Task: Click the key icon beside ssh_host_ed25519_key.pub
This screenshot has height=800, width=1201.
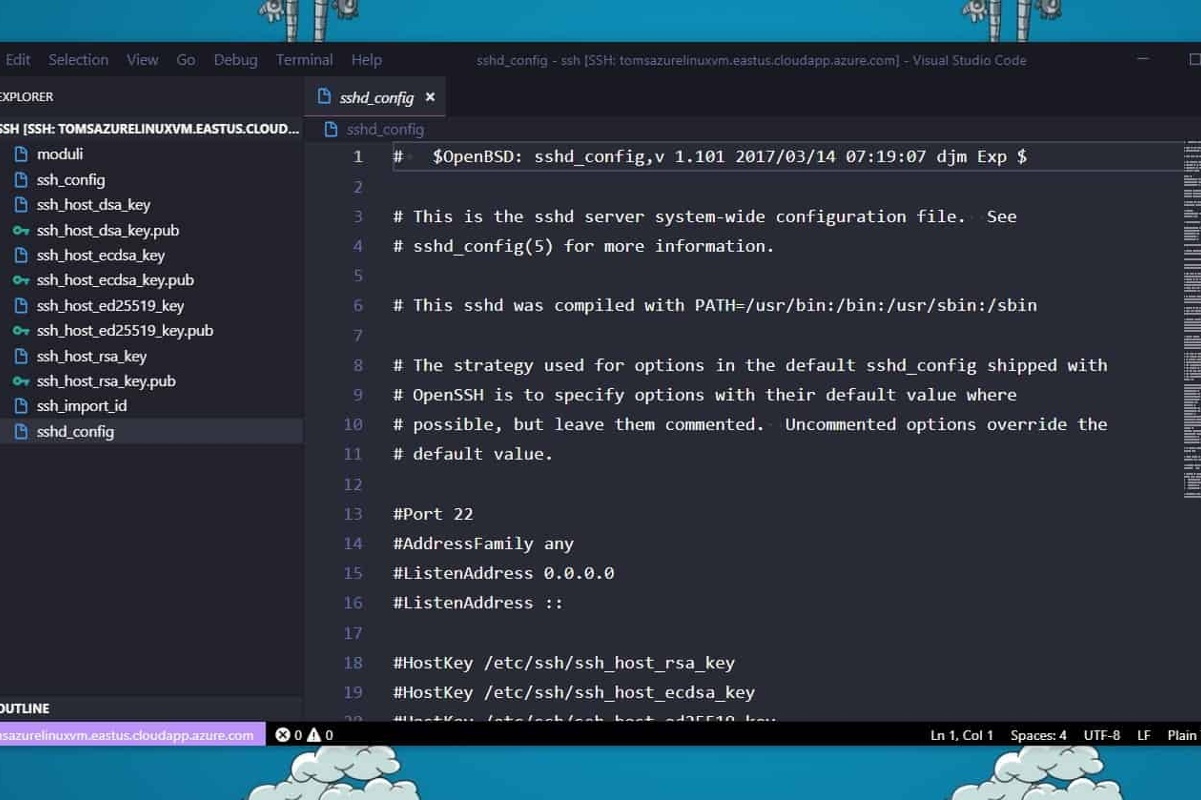Action: pyautogui.click(x=20, y=330)
